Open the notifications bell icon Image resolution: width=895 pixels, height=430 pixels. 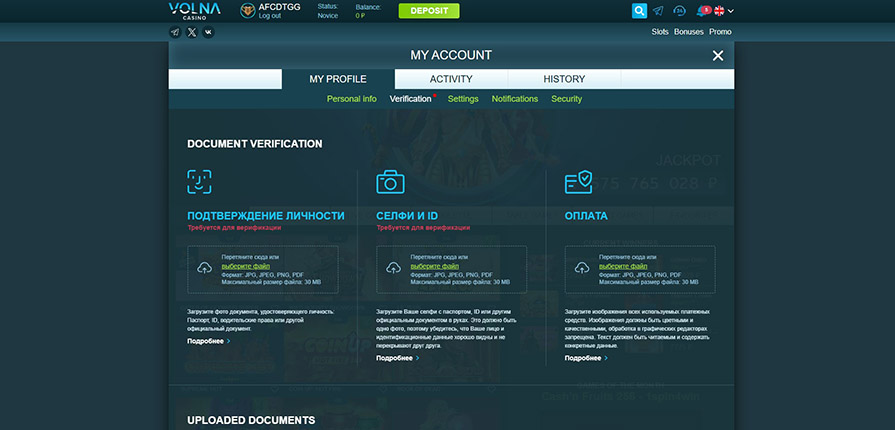pos(702,11)
